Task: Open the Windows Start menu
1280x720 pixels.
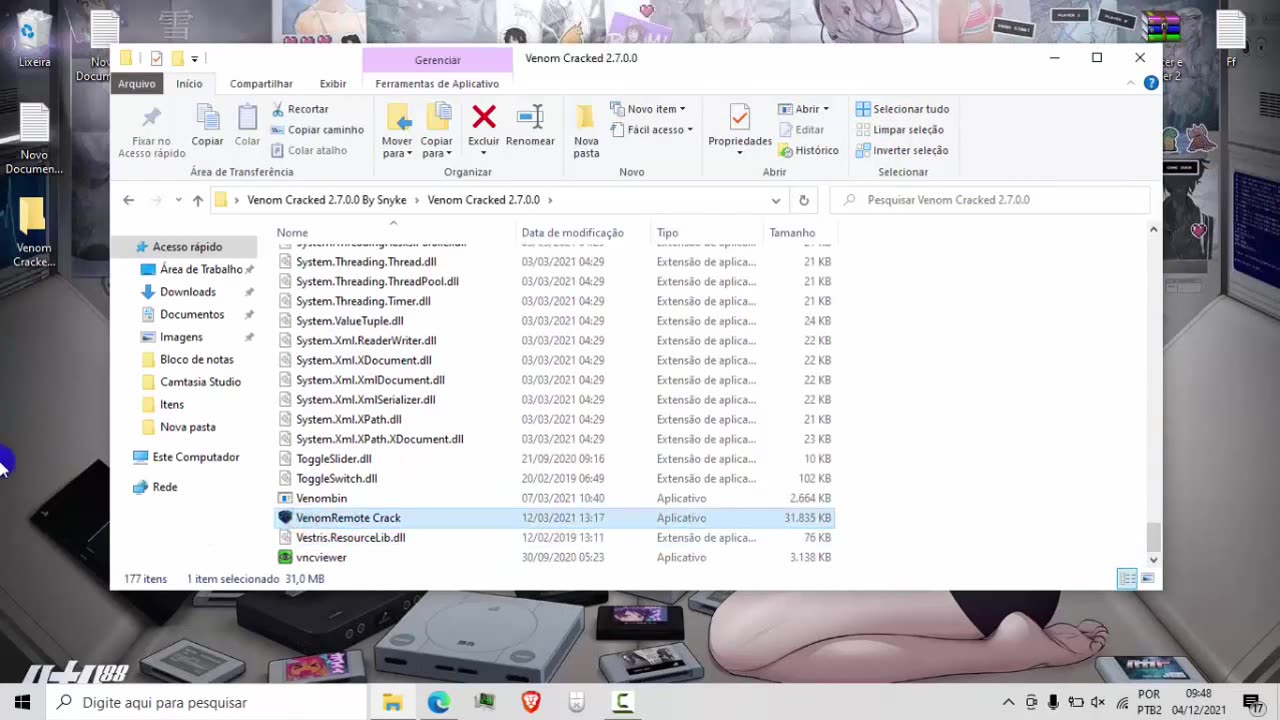Action: tap(22, 702)
